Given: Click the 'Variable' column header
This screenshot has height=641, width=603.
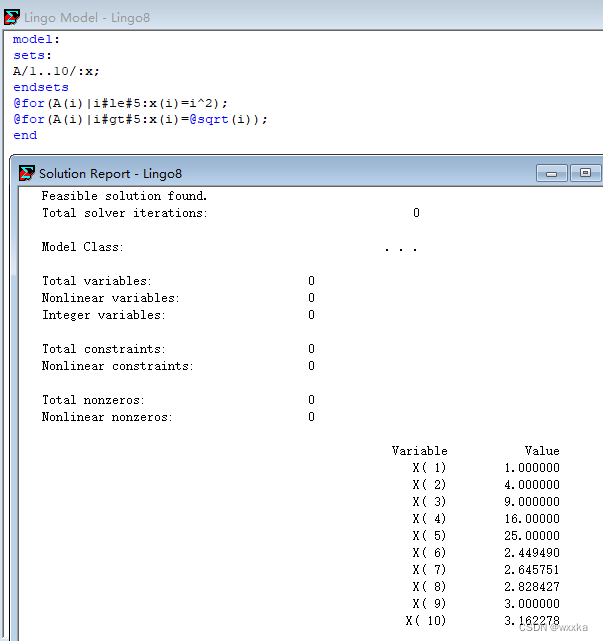Looking at the screenshot, I should click(x=419, y=451).
